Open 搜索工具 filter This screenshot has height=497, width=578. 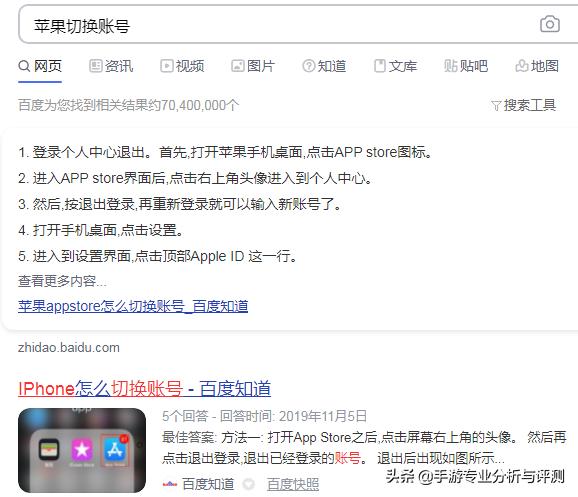pos(523,105)
